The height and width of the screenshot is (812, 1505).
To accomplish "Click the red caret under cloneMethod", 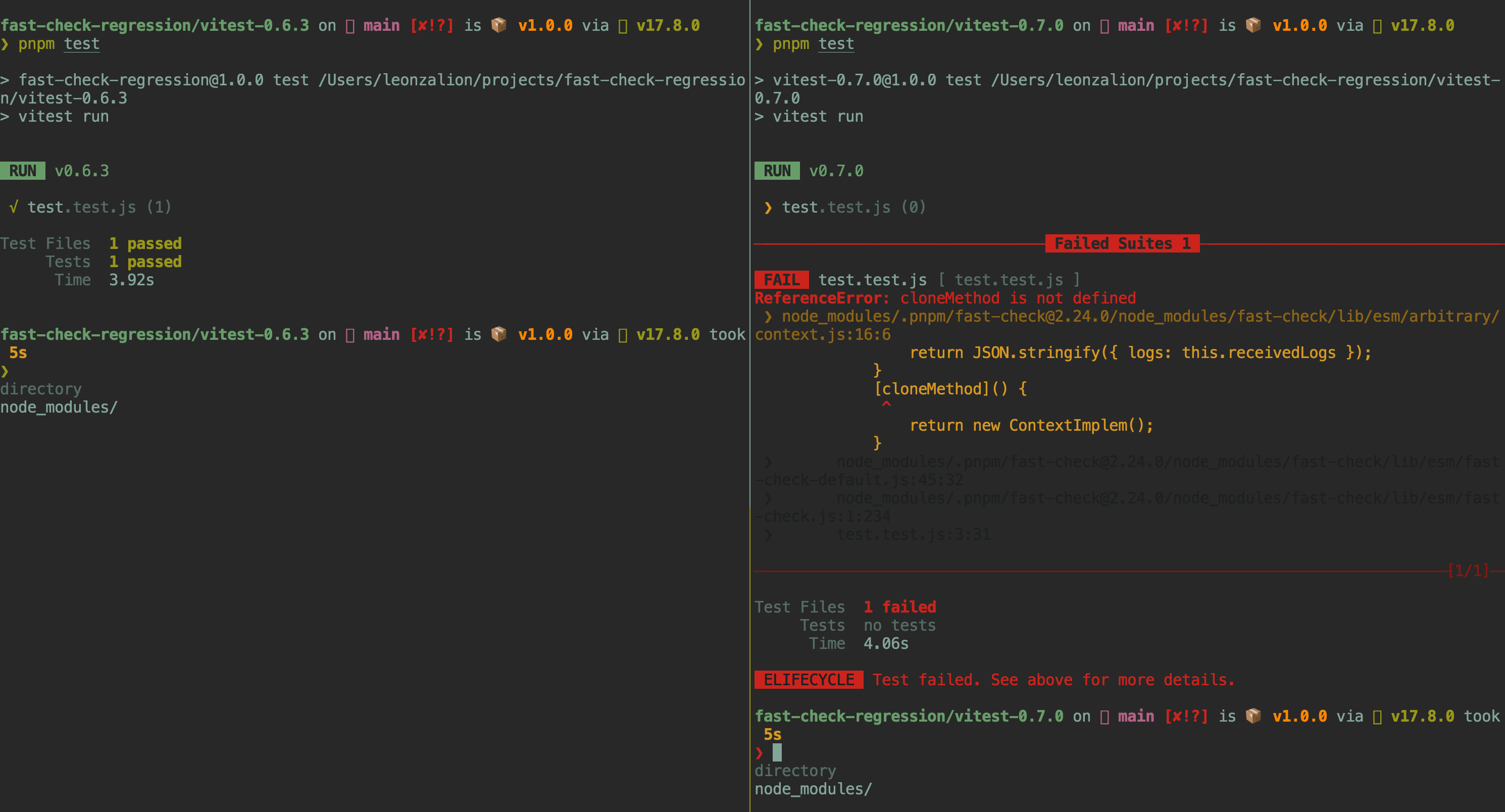I will coord(886,405).
